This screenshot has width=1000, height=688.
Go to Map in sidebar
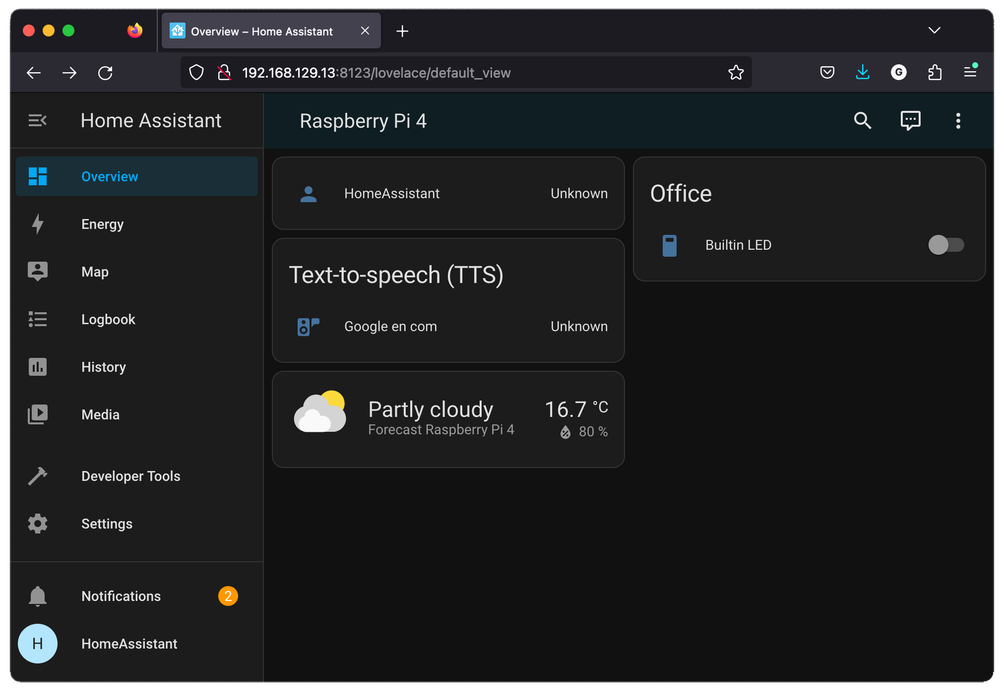point(95,272)
